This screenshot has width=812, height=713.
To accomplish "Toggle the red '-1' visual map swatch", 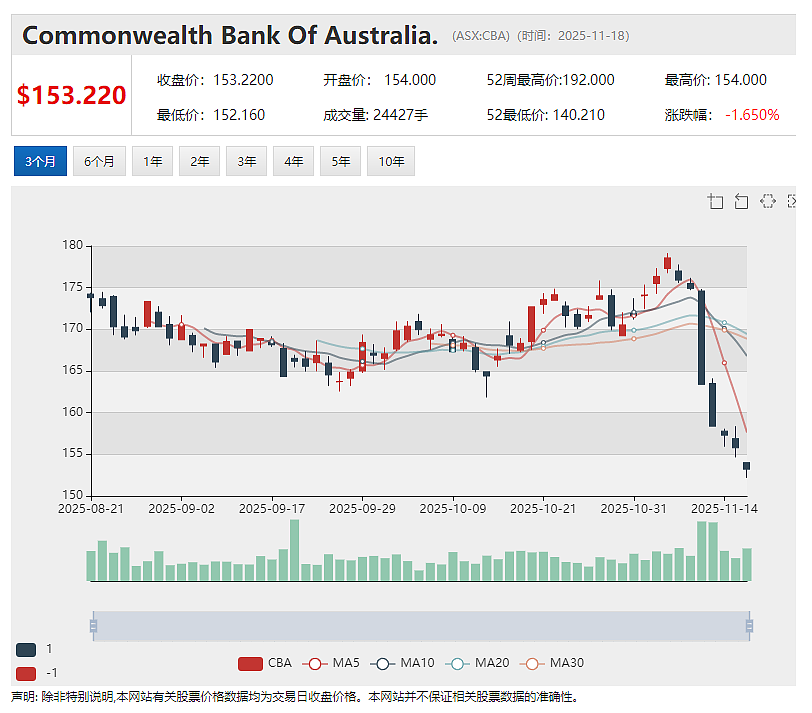I will pyautogui.click(x=26, y=674).
